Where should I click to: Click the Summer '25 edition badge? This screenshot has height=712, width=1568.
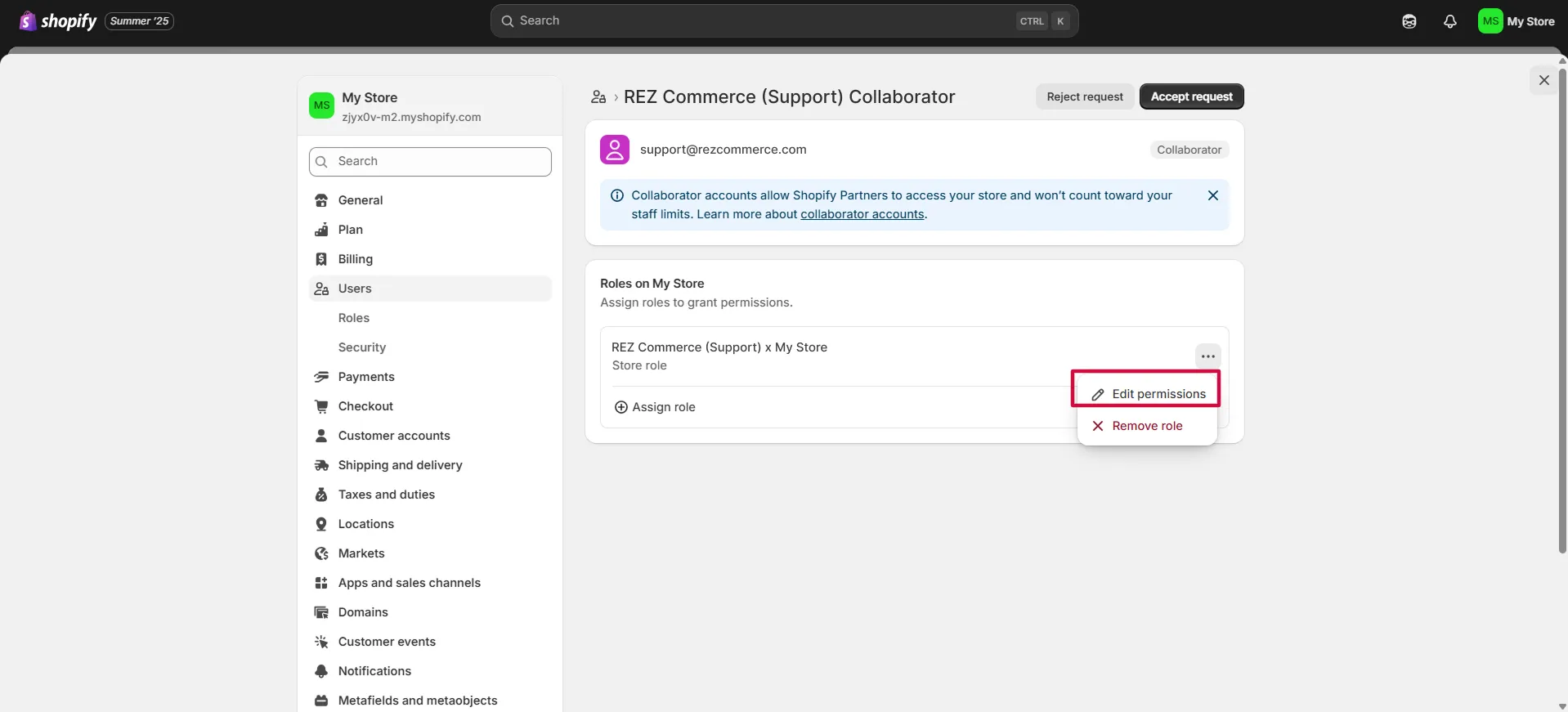point(140,21)
